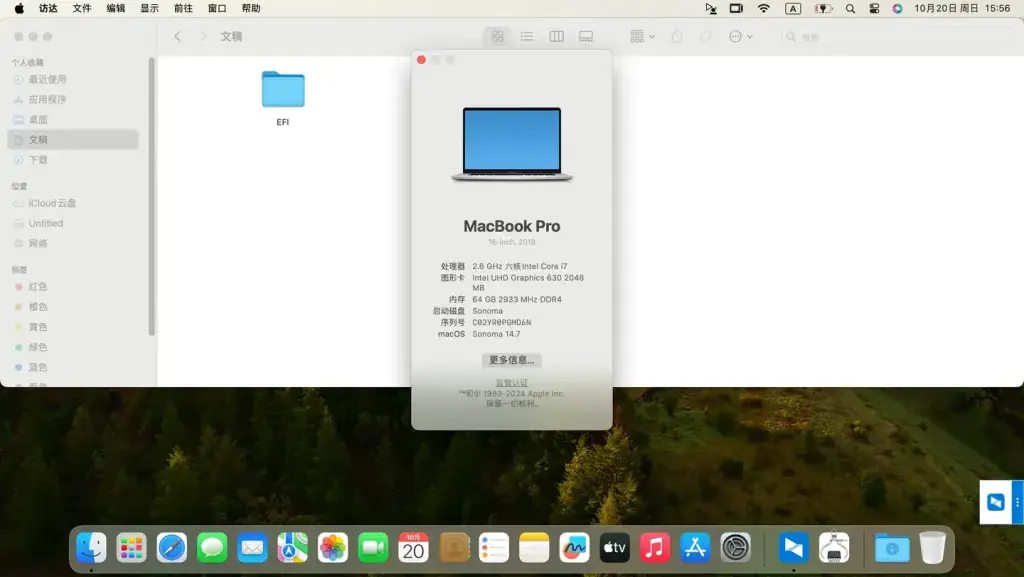Open Messages from the Dock
The height and width of the screenshot is (577, 1024).
pos(212,548)
